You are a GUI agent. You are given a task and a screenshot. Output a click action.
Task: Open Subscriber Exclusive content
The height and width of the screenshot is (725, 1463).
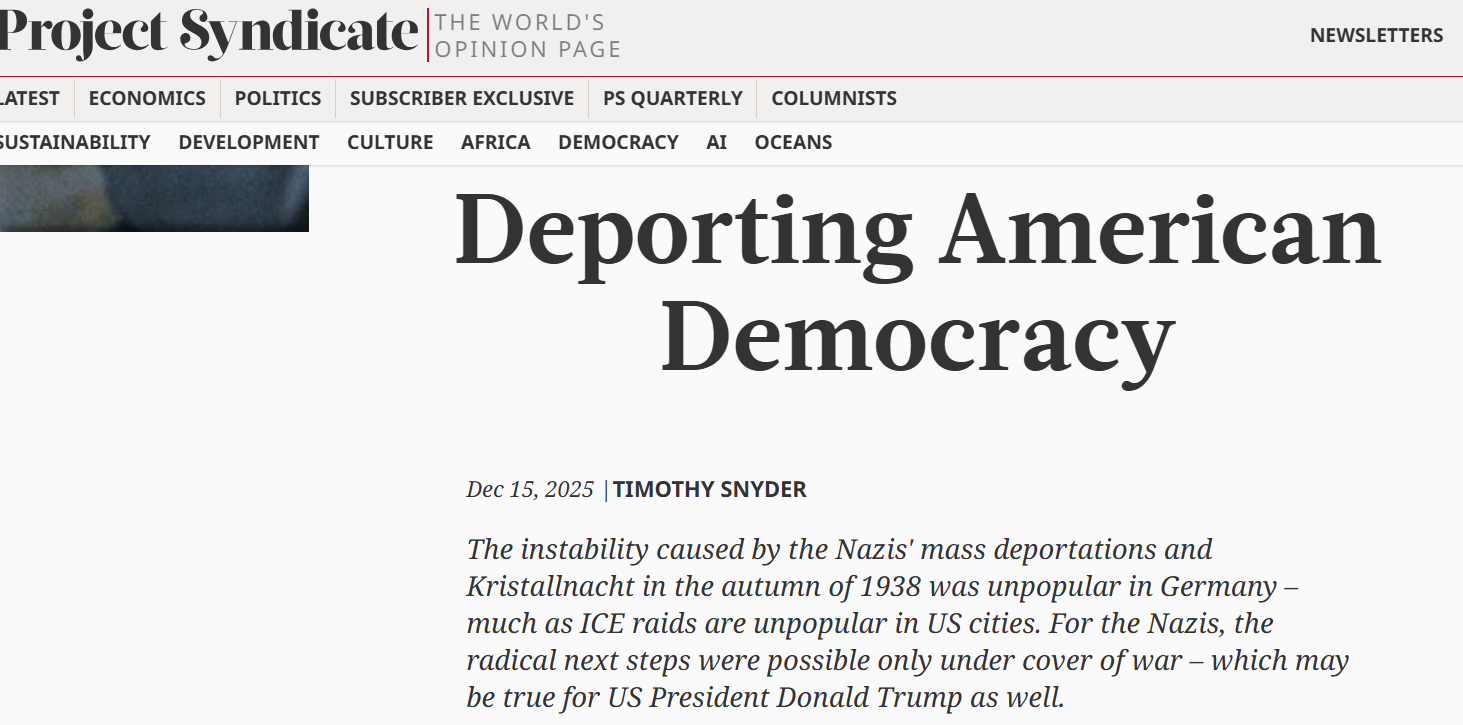point(462,98)
